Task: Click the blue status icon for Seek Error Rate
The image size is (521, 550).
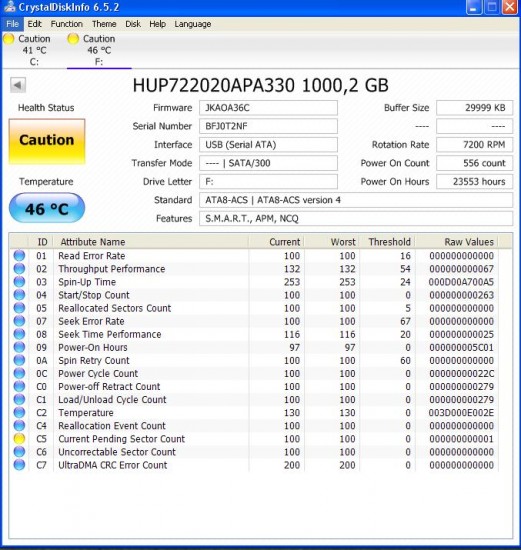Action: coord(19,321)
